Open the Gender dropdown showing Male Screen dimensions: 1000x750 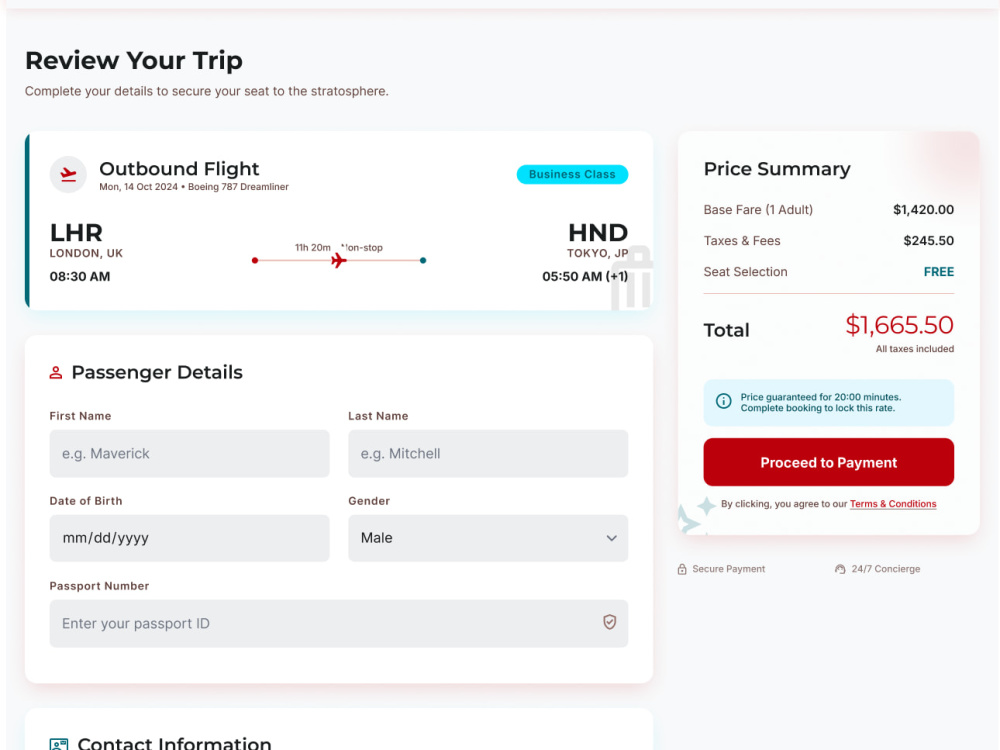488,538
